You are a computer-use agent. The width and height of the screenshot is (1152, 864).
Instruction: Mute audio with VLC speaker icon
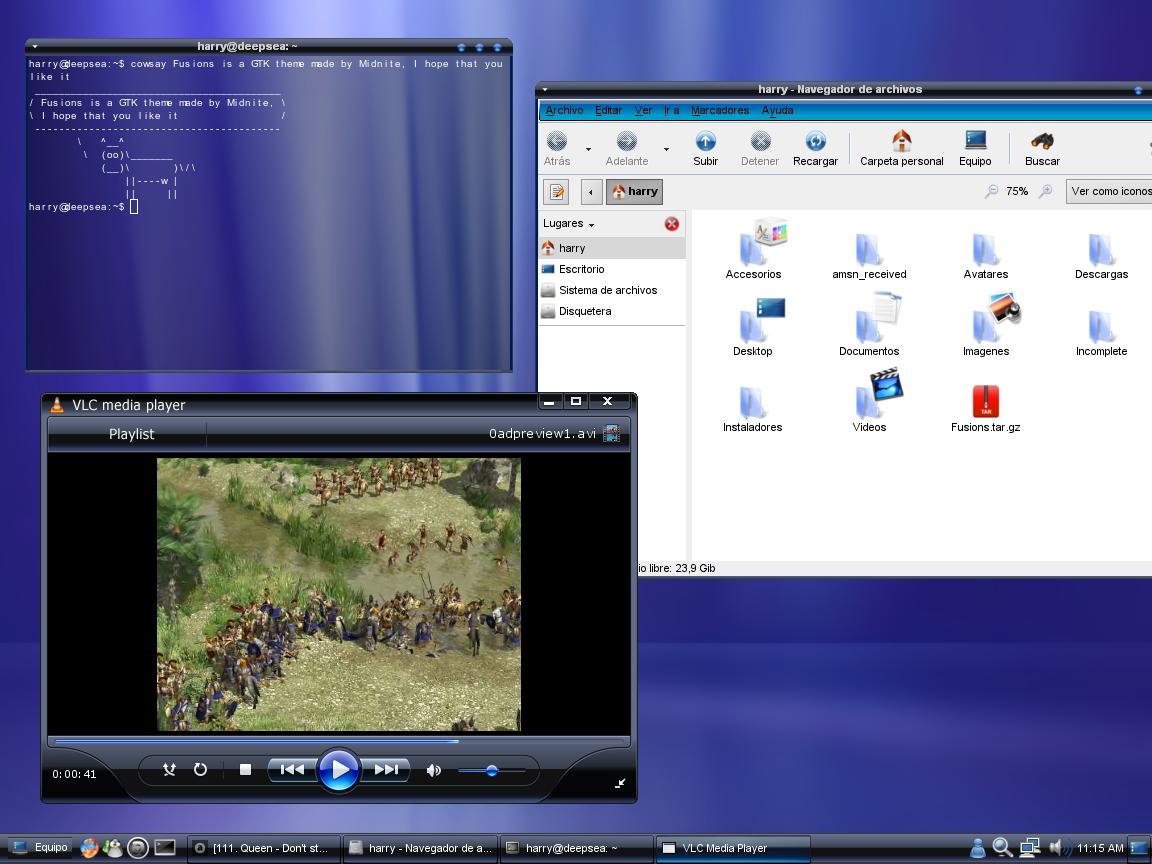coord(433,770)
